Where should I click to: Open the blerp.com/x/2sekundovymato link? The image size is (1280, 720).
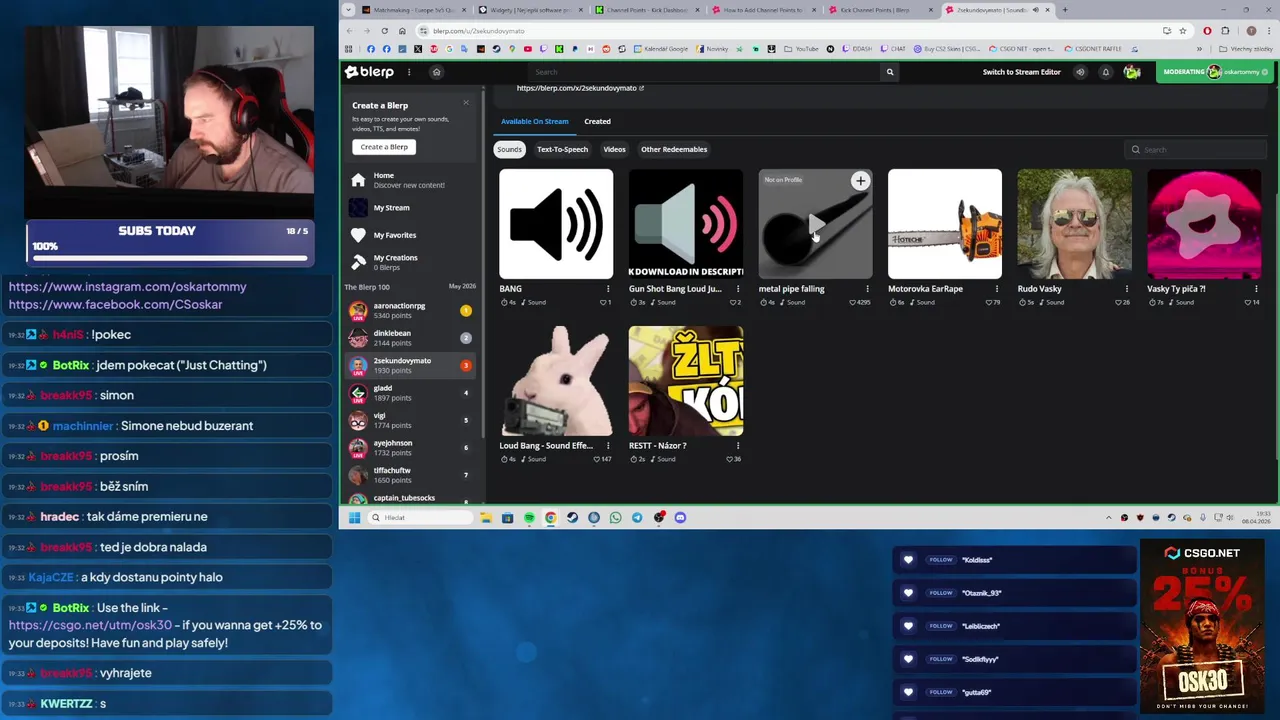pyautogui.click(x=579, y=88)
